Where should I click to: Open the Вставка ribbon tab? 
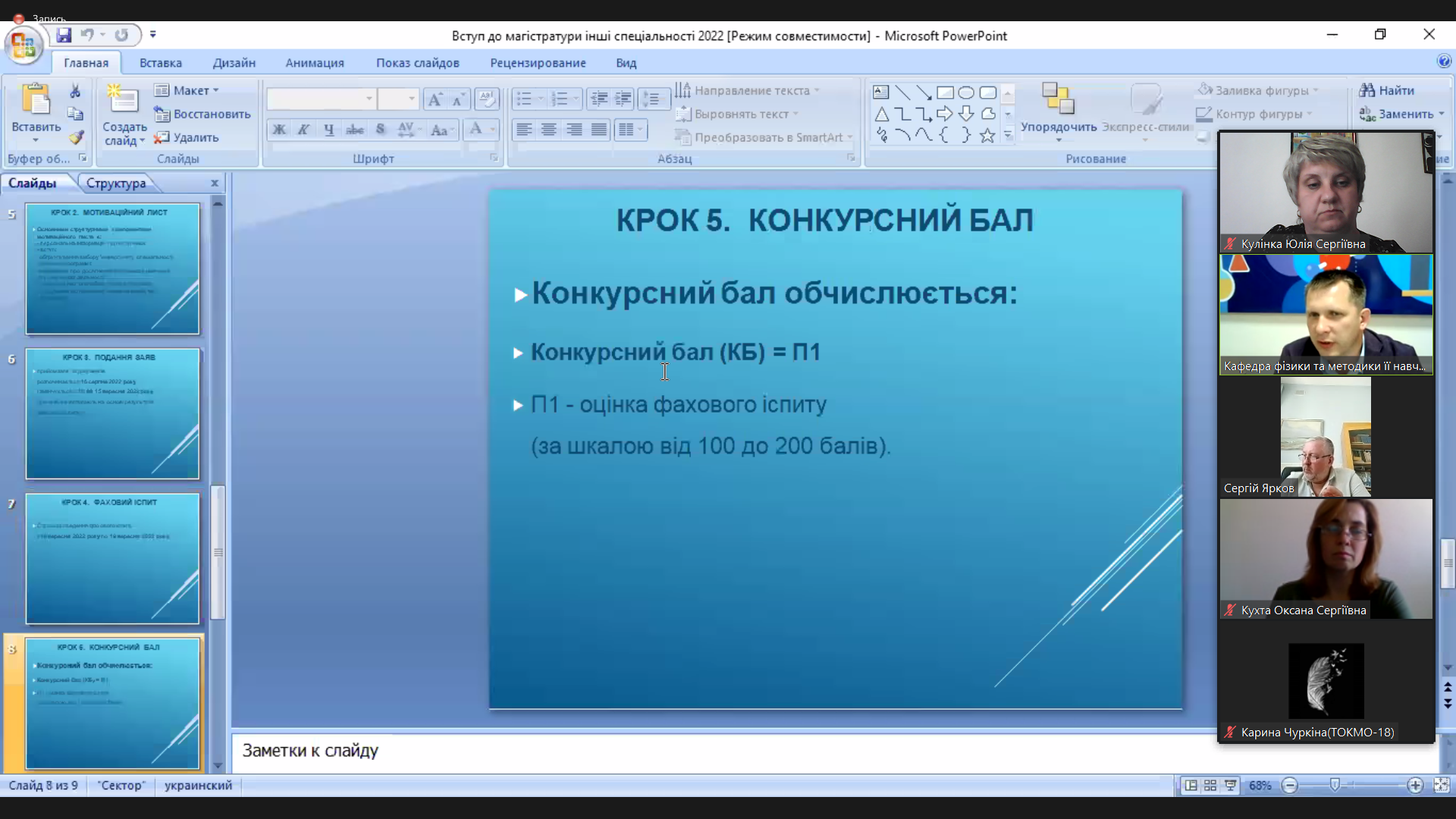click(161, 63)
